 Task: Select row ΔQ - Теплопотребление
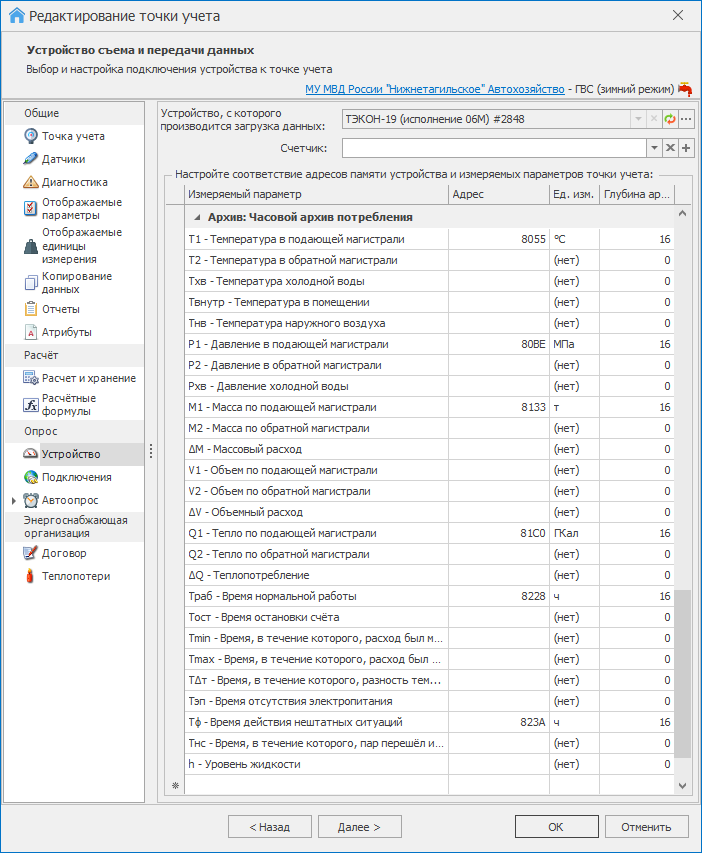(x=429, y=576)
